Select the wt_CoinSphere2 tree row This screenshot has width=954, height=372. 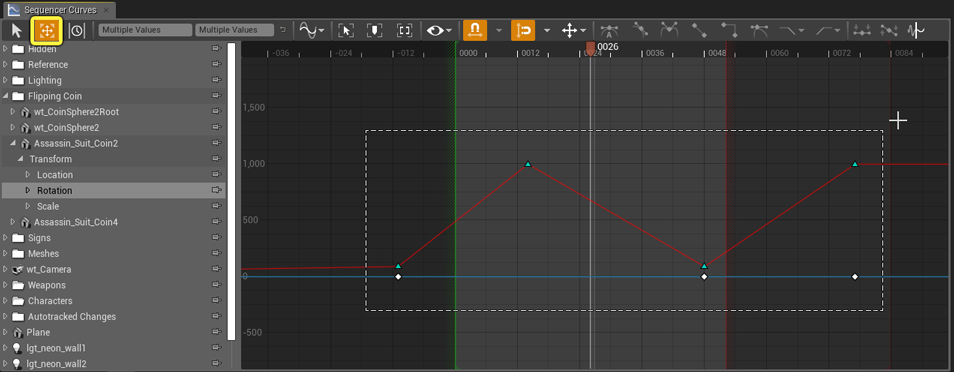113,128
